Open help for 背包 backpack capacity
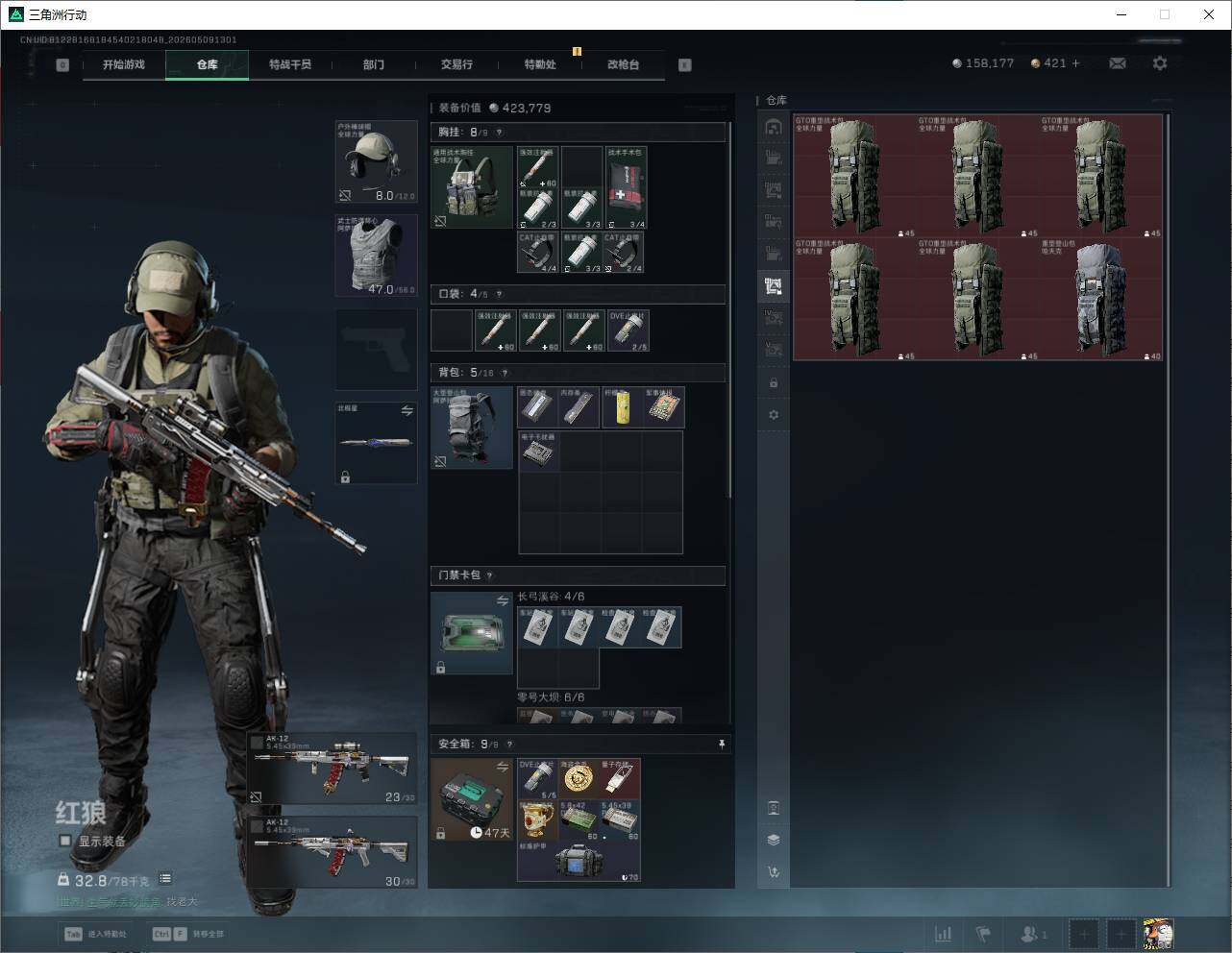Image resolution: width=1232 pixels, height=953 pixels. tap(505, 373)
